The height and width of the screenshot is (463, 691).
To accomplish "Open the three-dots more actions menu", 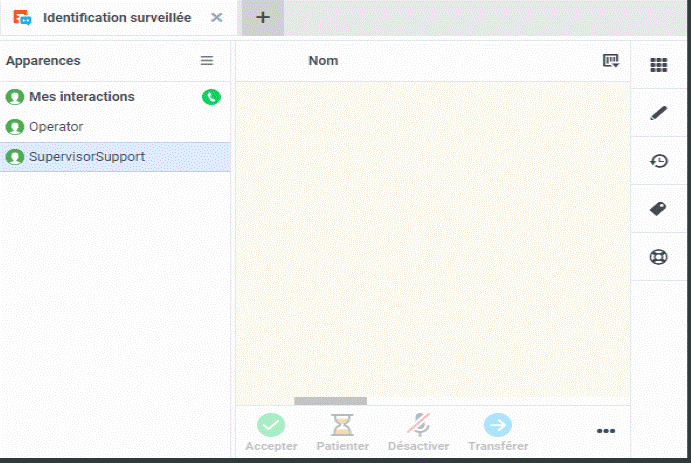I will [x=606, y=431].
